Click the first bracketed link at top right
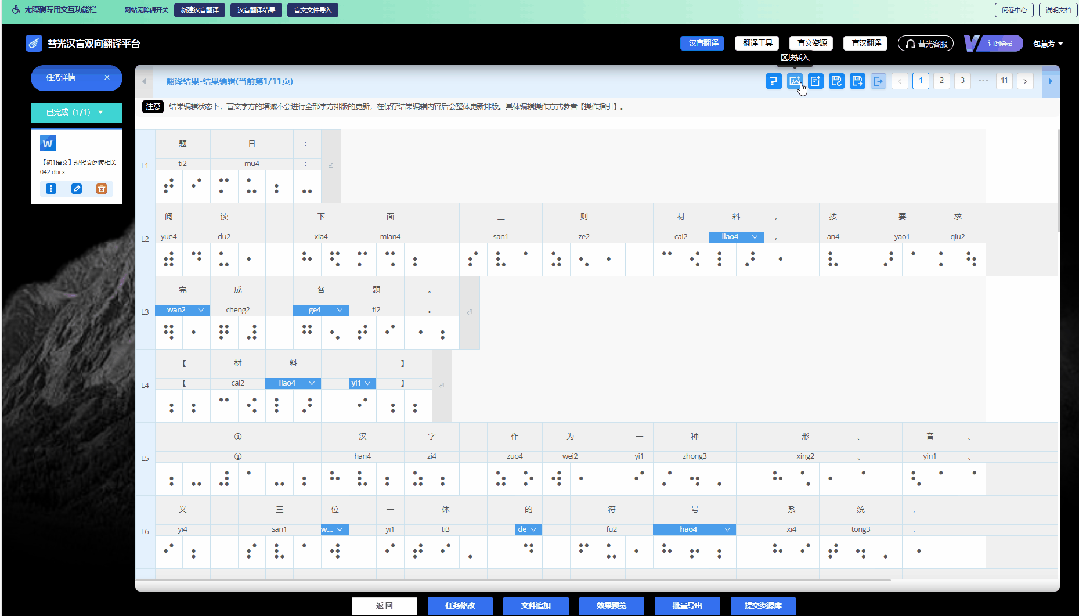Screen dimensions: 1079x616 1014,10
